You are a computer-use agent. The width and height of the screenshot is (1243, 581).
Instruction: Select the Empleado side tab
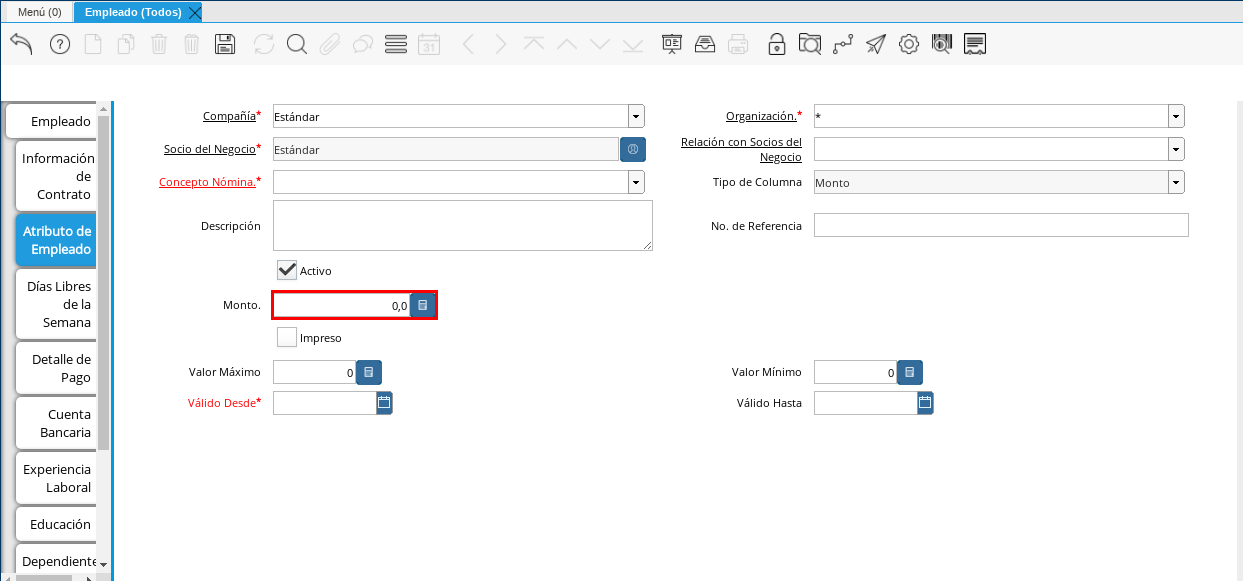point(52,121)
